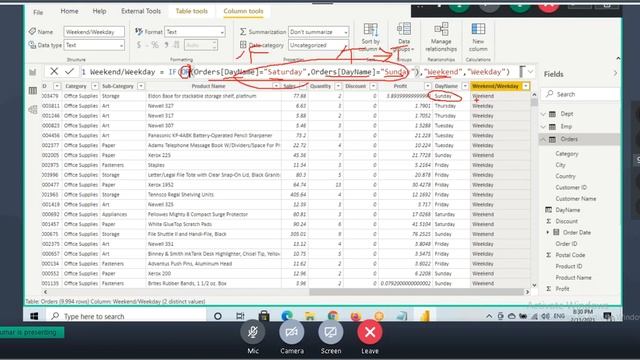Select the Customer Name field
The image size is (640, 360).
tap(576, 199)
